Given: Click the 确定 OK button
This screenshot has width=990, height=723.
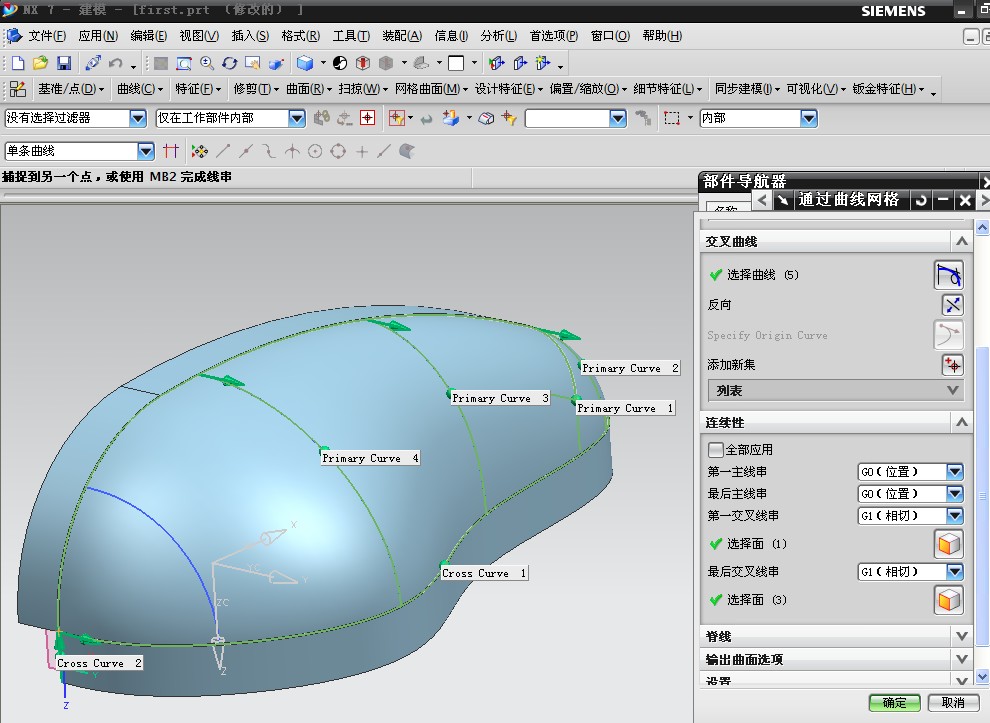Looking at the screenshot, I should point(894,703).
